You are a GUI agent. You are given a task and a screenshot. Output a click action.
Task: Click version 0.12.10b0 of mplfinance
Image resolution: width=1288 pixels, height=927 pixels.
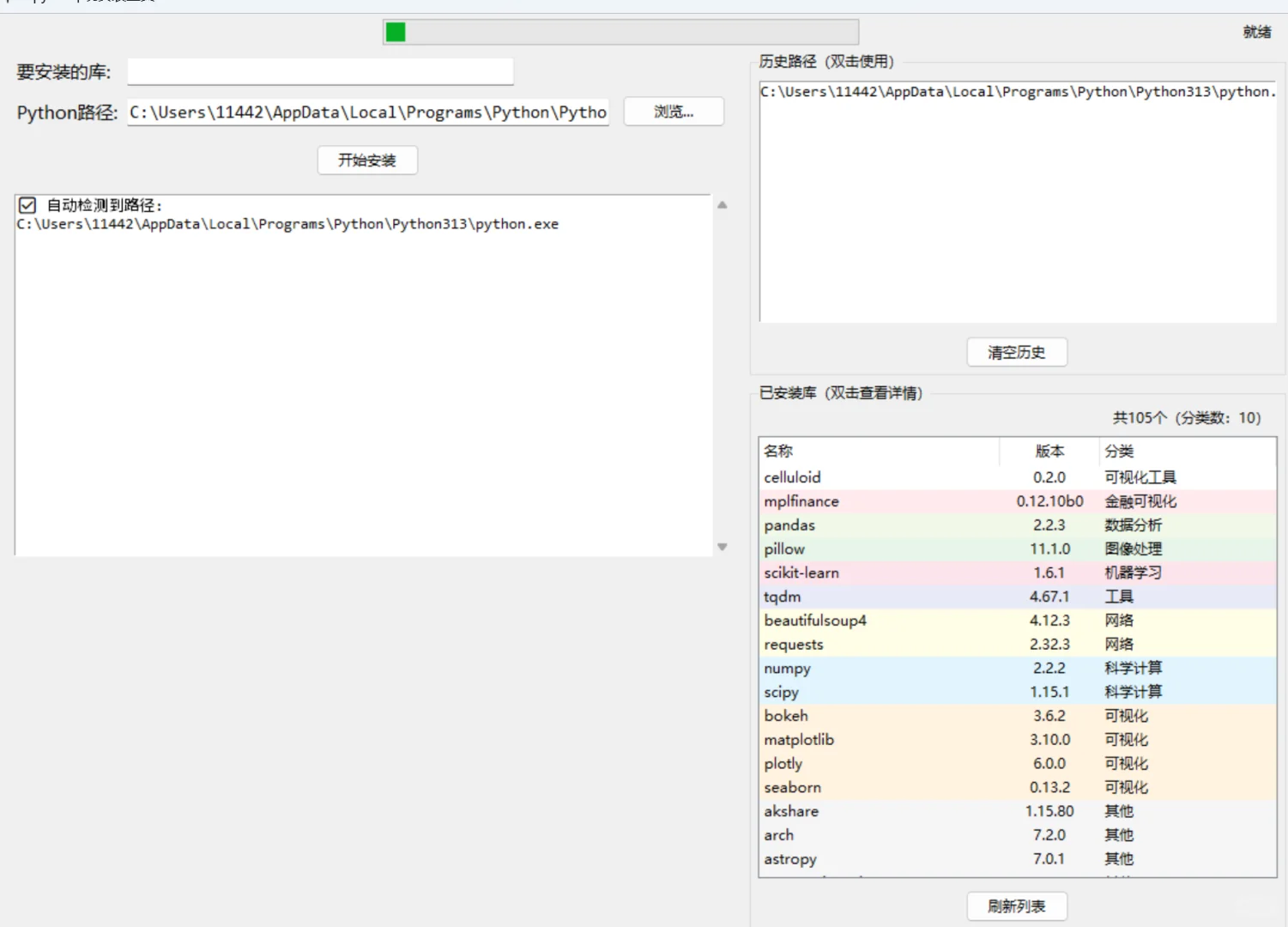pos(1049,501)
